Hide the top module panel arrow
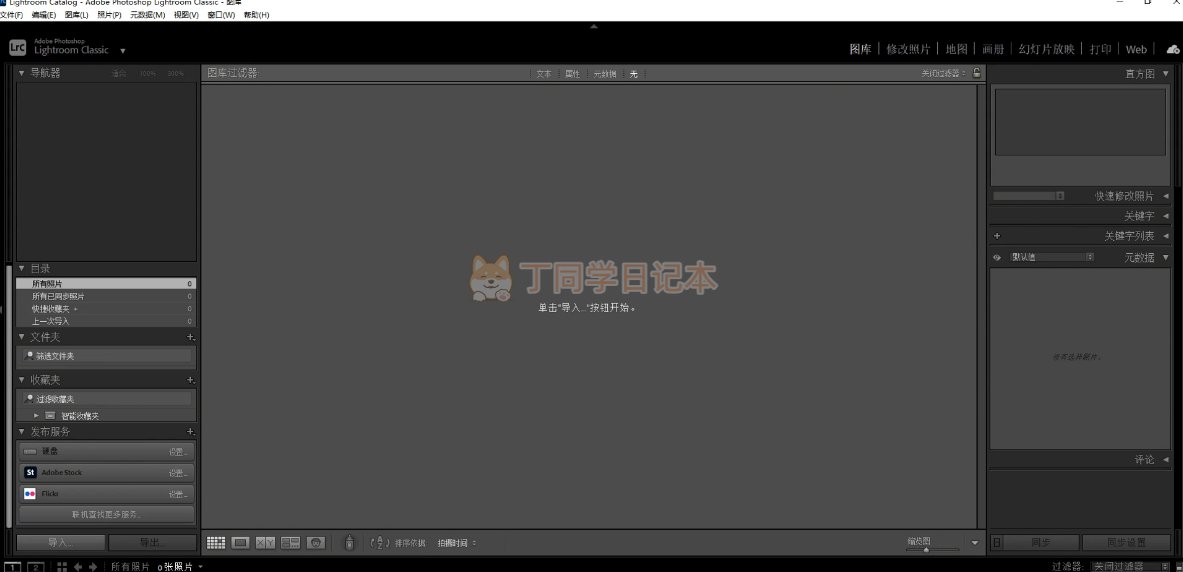1183x572 pixels. pyautogui.click(x=594, y=26)
